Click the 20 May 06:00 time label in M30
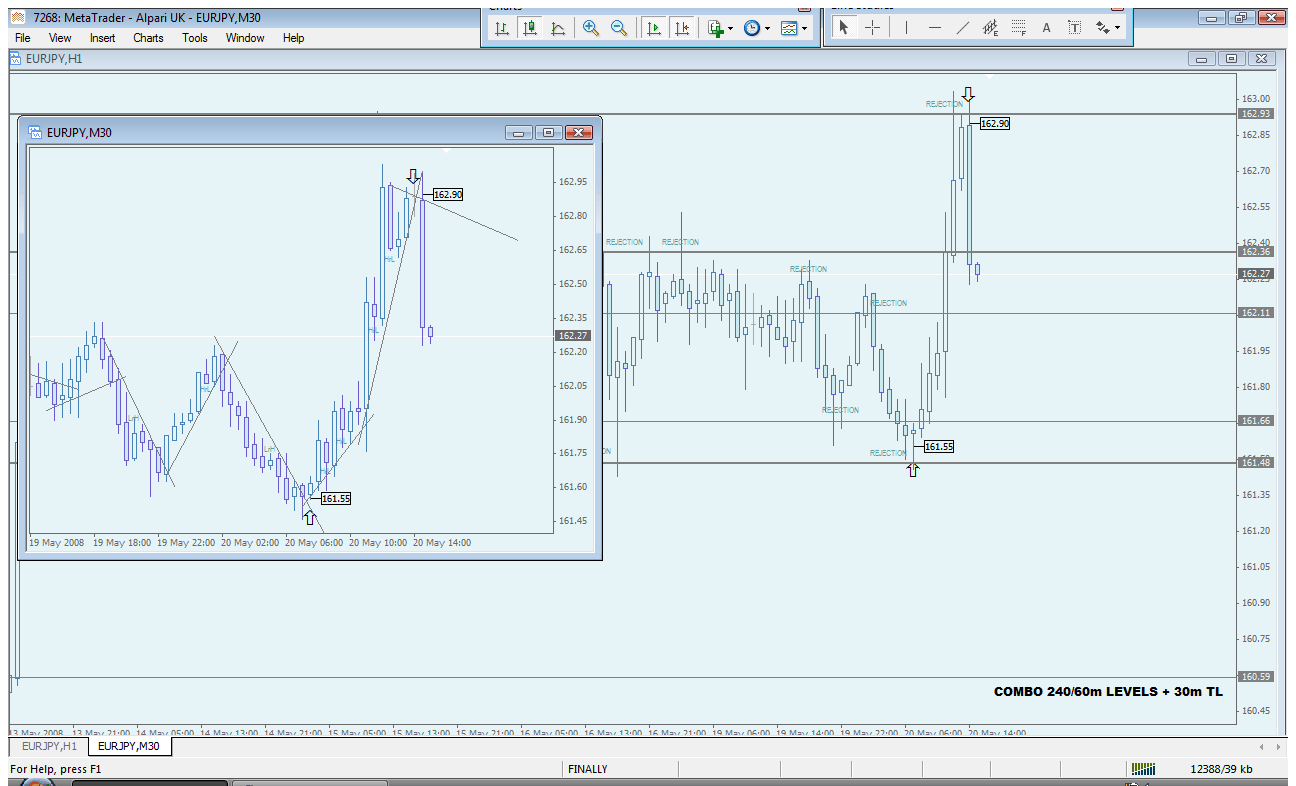 [315, 542]
